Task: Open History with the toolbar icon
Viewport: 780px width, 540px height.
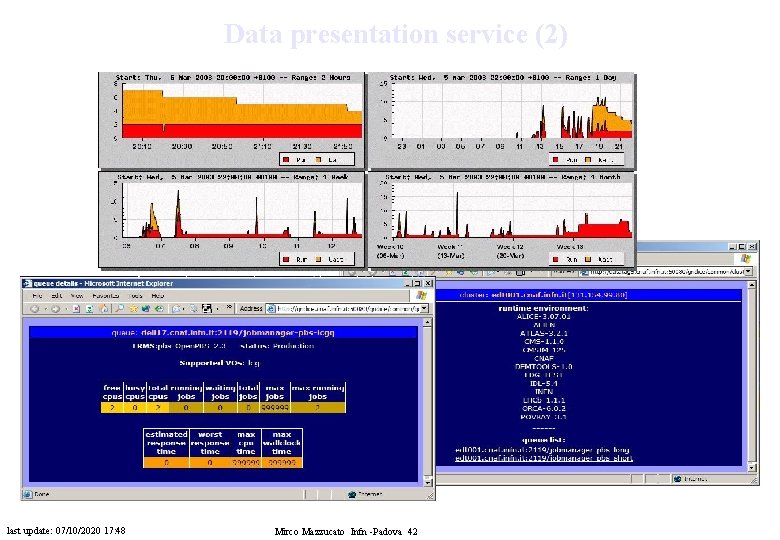Action: pos(159,309)
